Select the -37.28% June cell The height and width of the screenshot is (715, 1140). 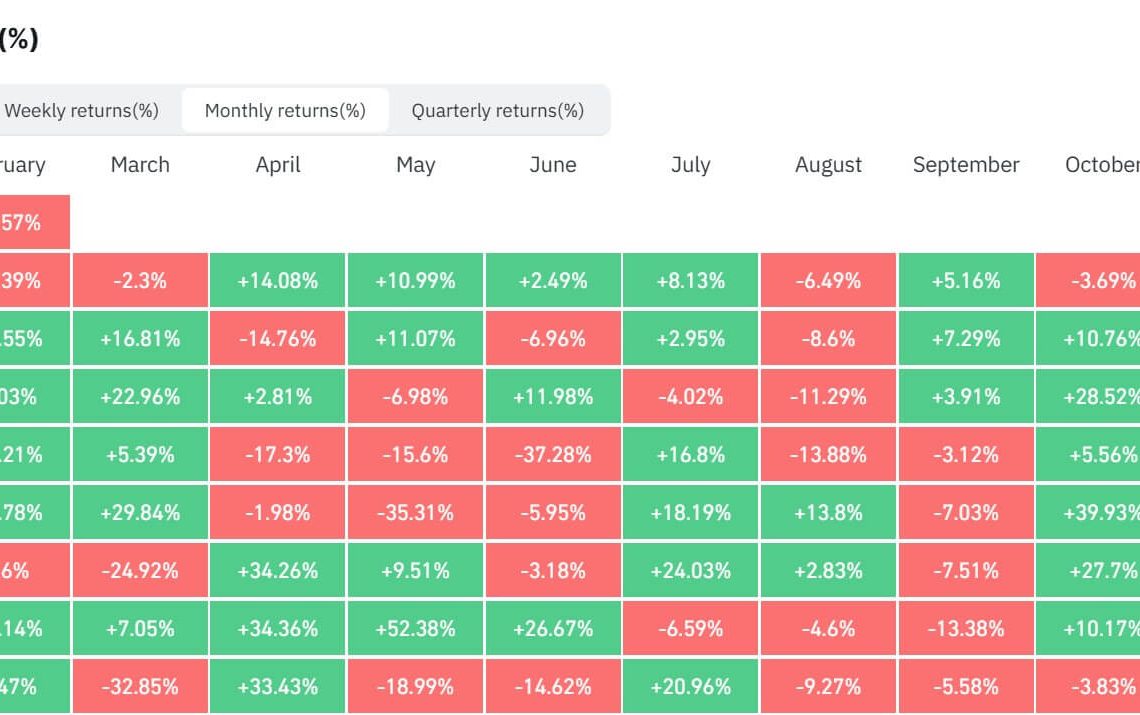click(x=553, y=455)
